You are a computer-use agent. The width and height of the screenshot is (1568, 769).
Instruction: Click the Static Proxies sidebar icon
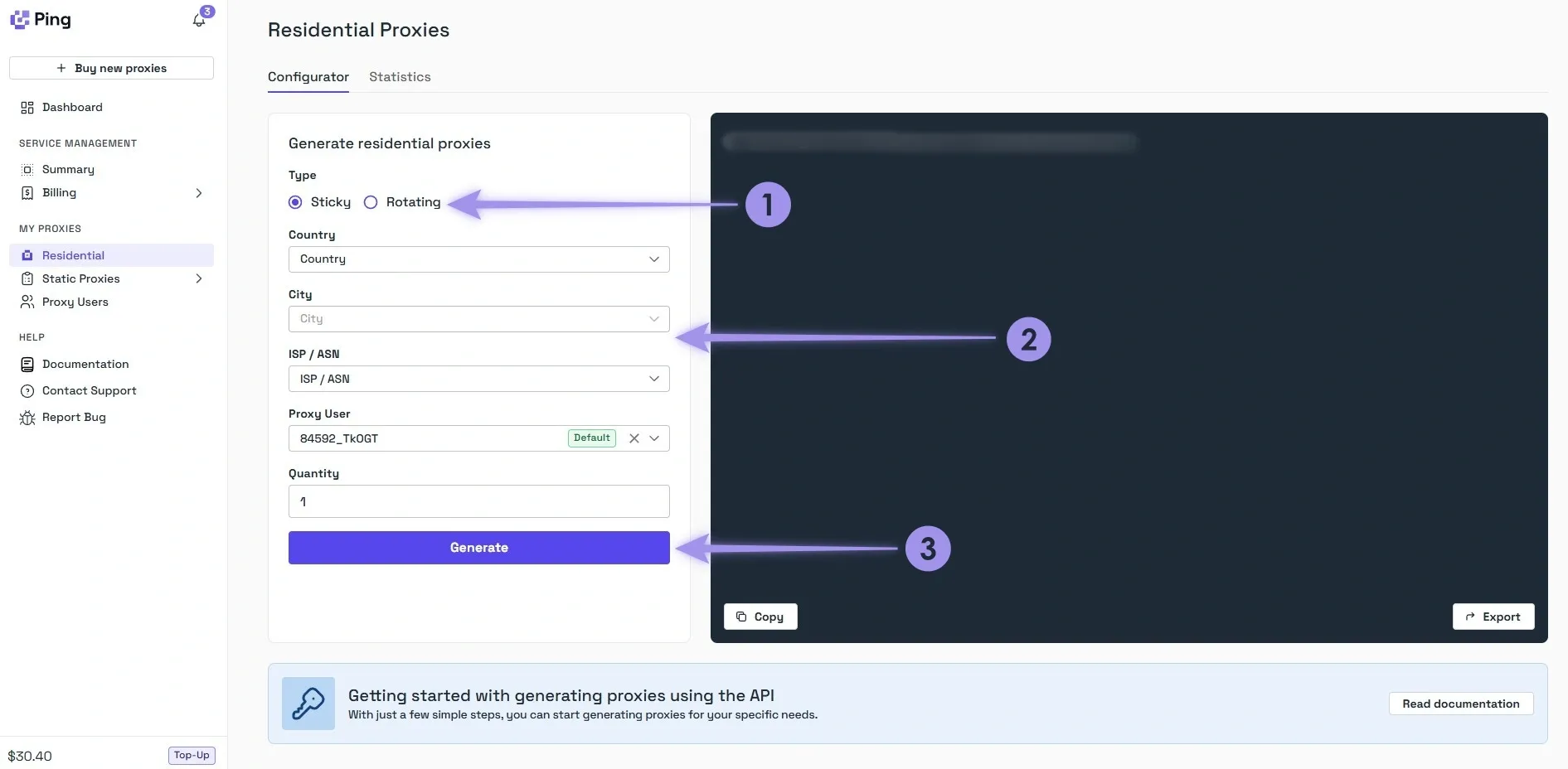coord(27,278)
